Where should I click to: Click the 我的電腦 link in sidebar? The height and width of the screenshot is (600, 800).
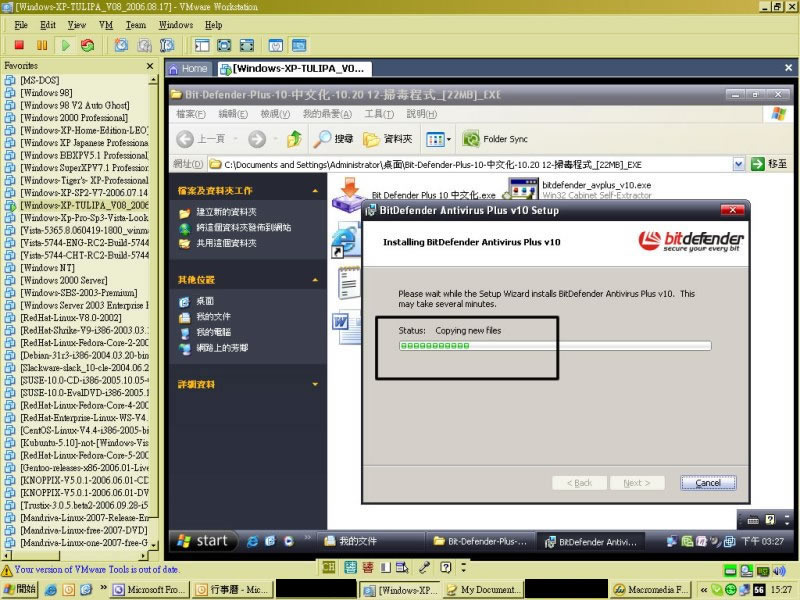click(214, 332)
